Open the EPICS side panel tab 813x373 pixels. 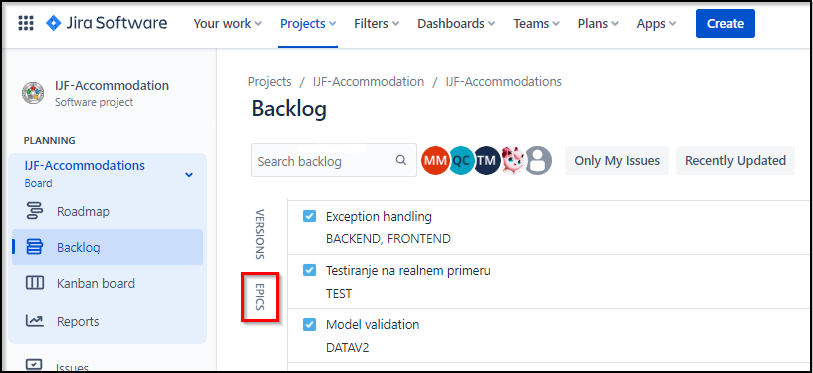click(x=260, y=297)
